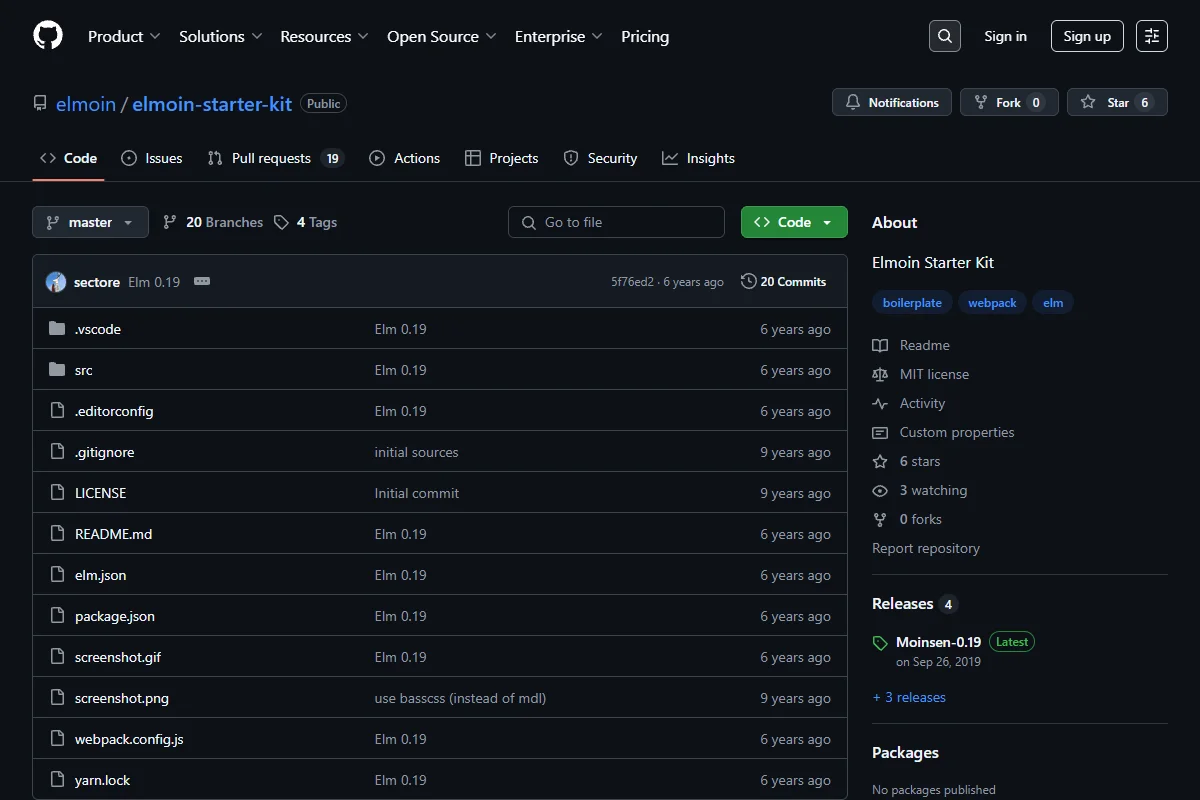Click the Notifications bell button
This screenshot has width=1200, height=800.
coord(892,102)
